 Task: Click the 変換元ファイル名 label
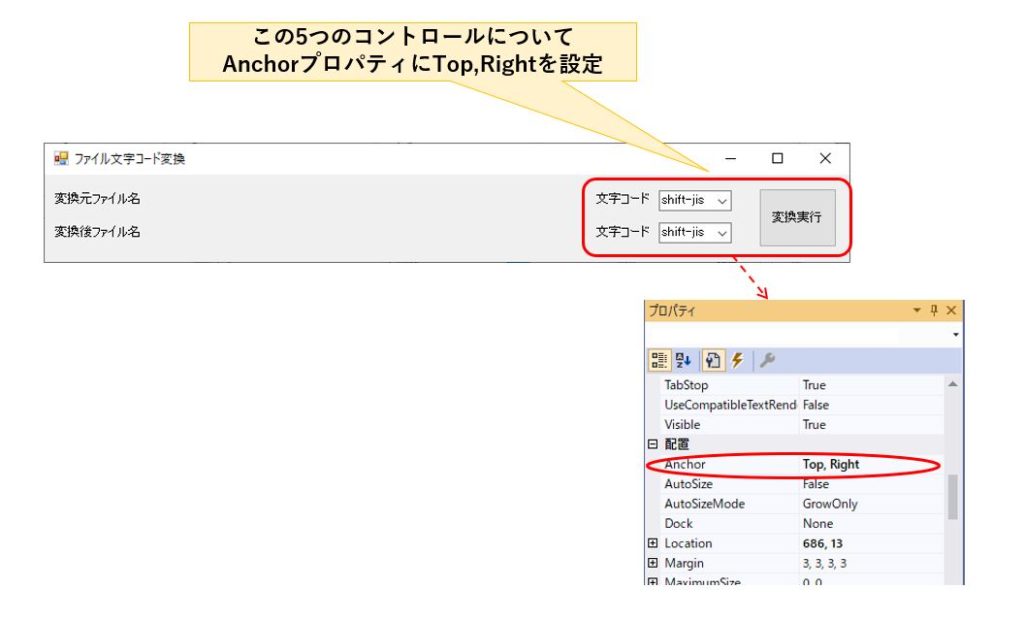pos(97,199)
